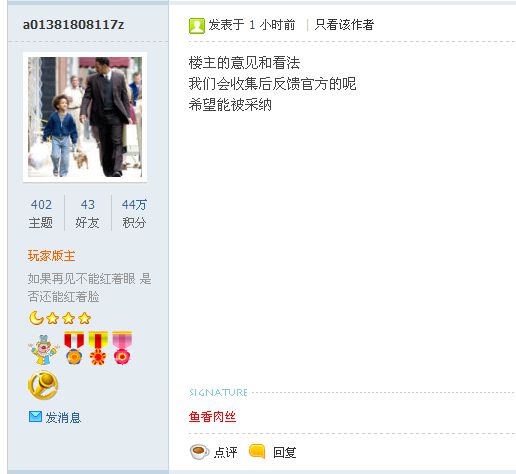Click the 点评 comment text button
Screen dimensions: 516x474
coord(226,452)
